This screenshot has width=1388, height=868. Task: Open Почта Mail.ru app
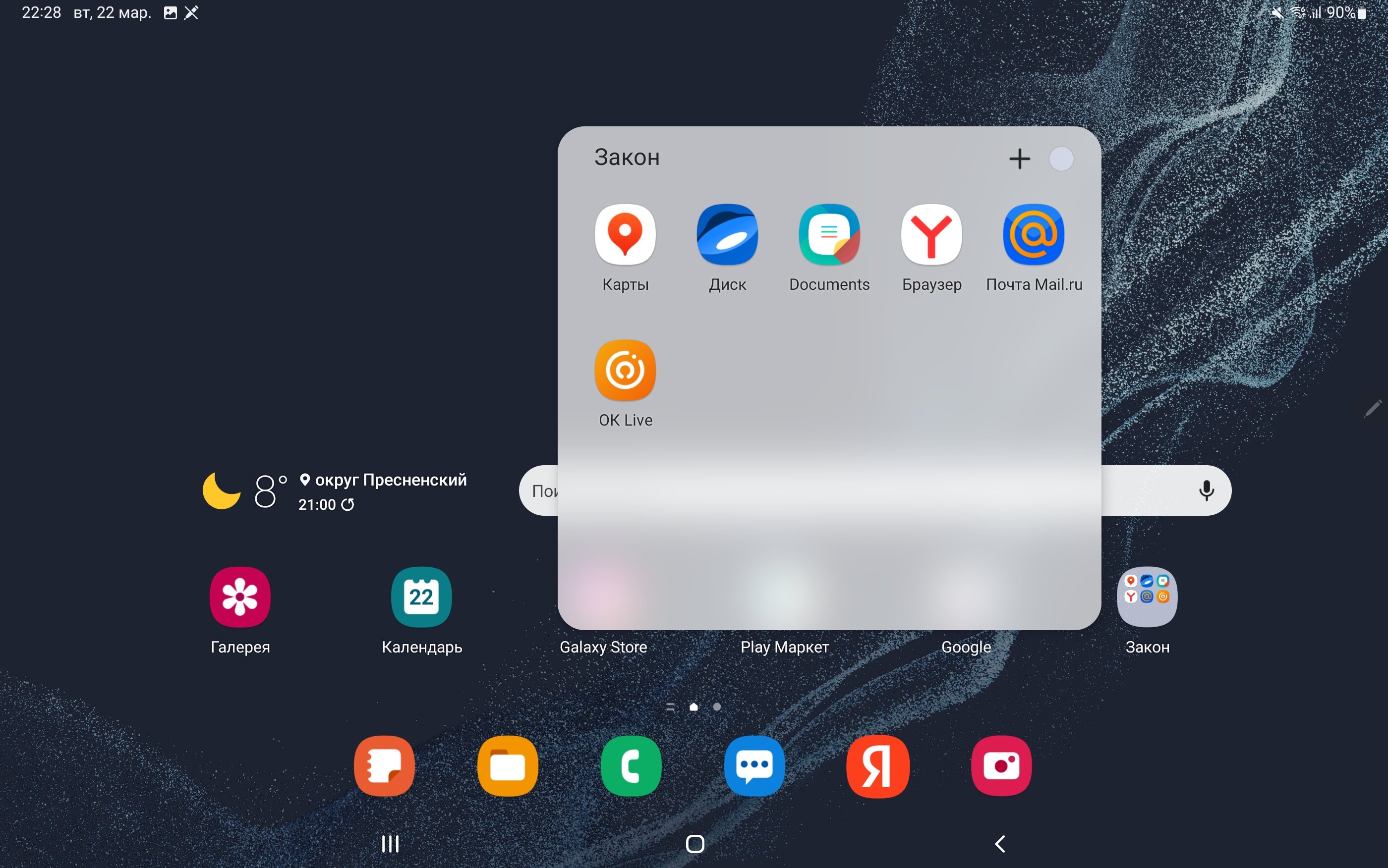pos(1034,234)
